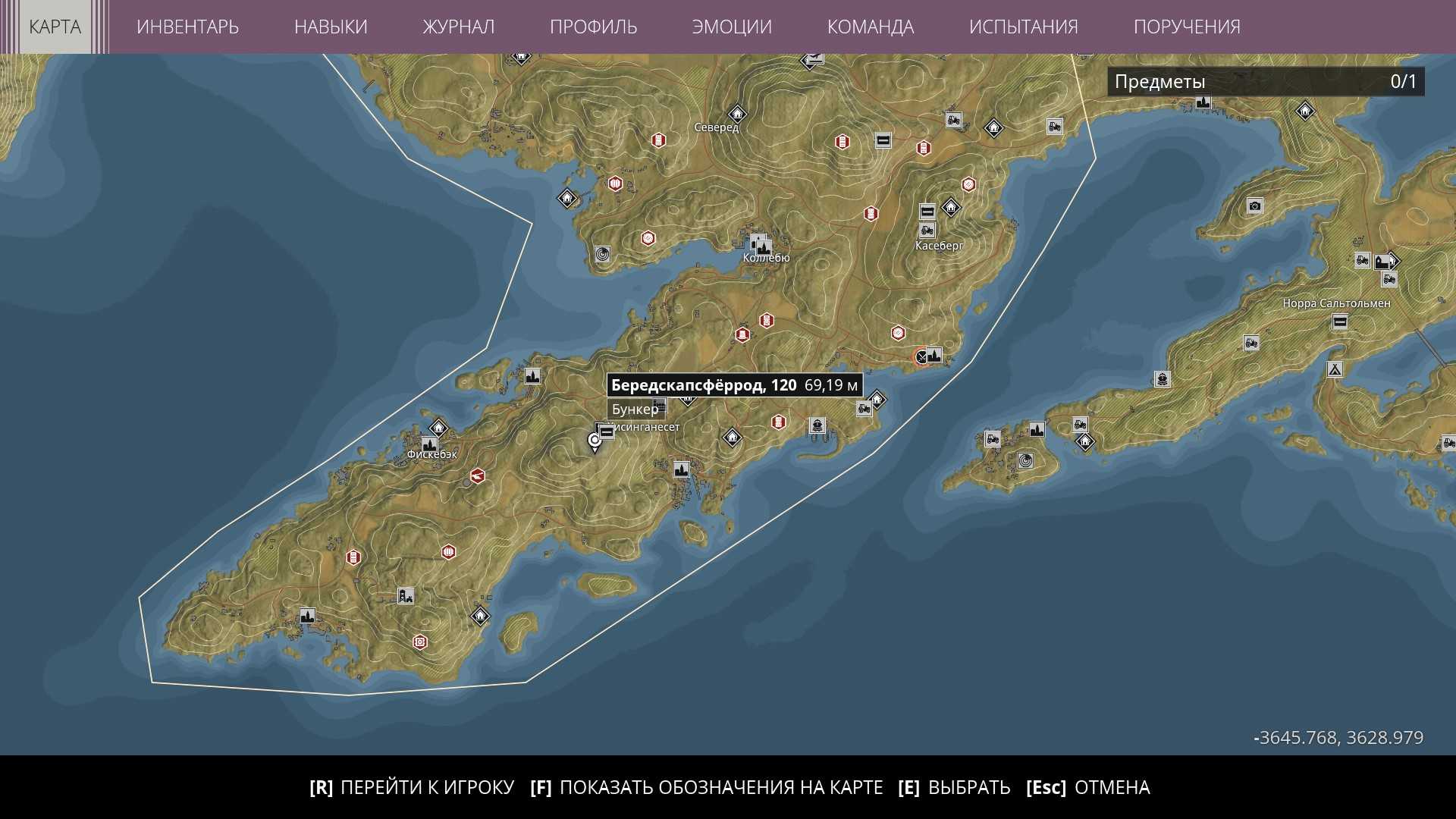
Task: Select the tent campsite icon near Норра Сальтольмен
Action: point(1334,369)
